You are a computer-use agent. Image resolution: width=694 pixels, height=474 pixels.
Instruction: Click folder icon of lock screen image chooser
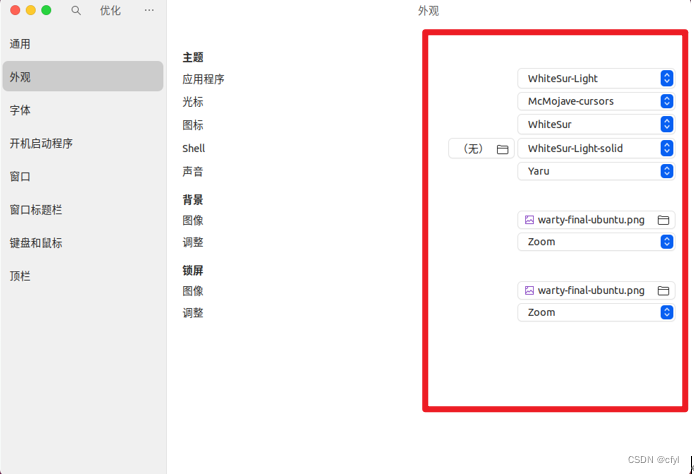click(662, 291)
